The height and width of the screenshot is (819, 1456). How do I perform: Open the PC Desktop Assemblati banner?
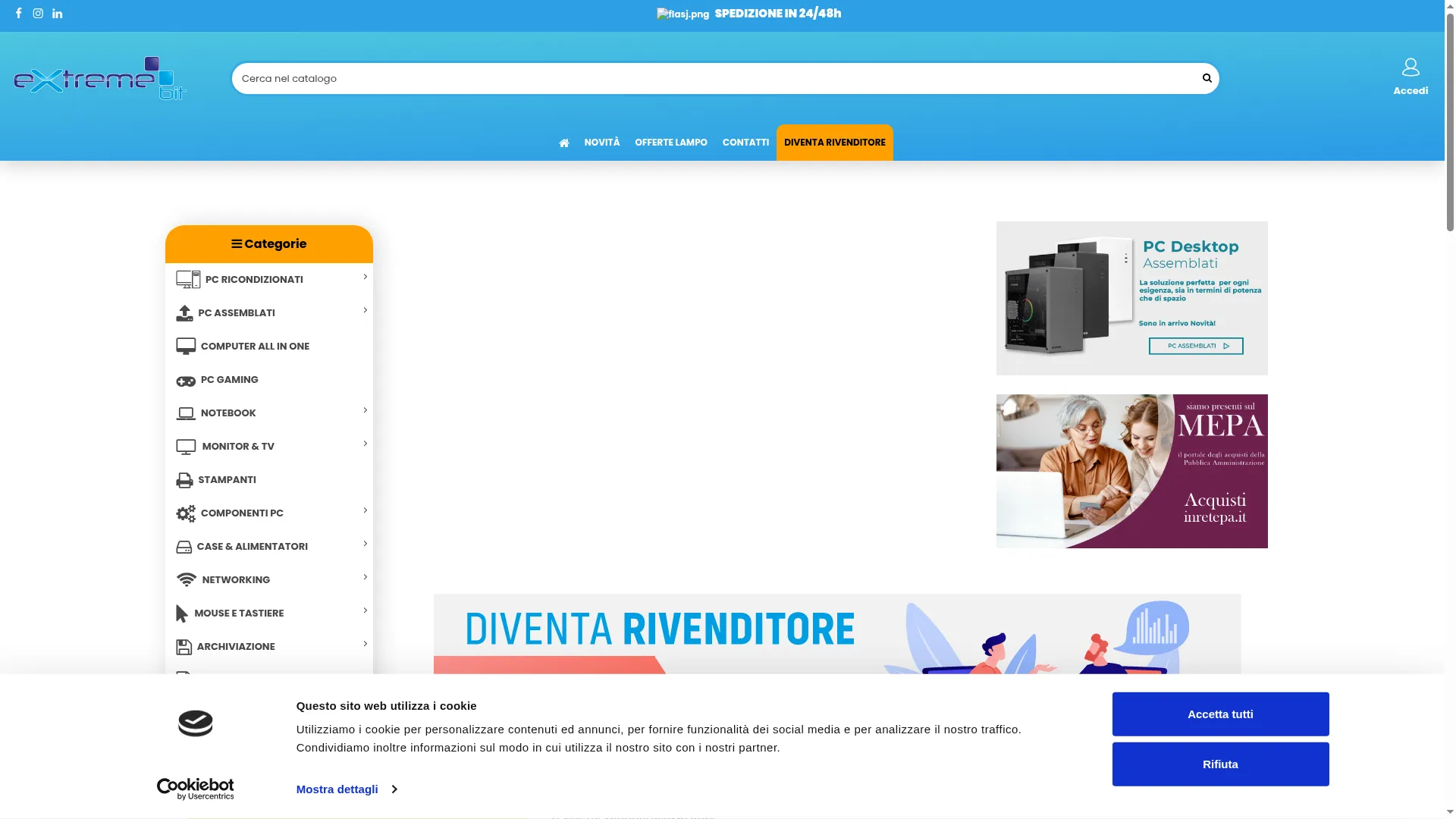pos(1131,298)
